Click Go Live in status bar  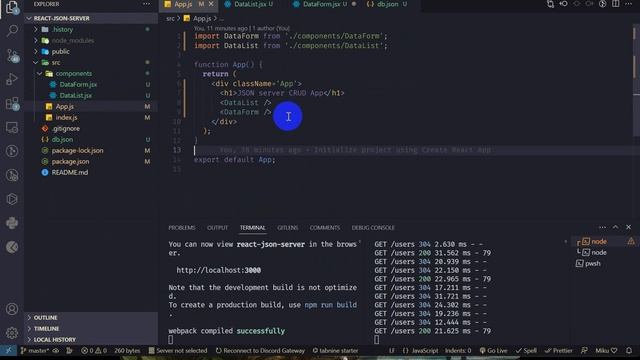493,350
